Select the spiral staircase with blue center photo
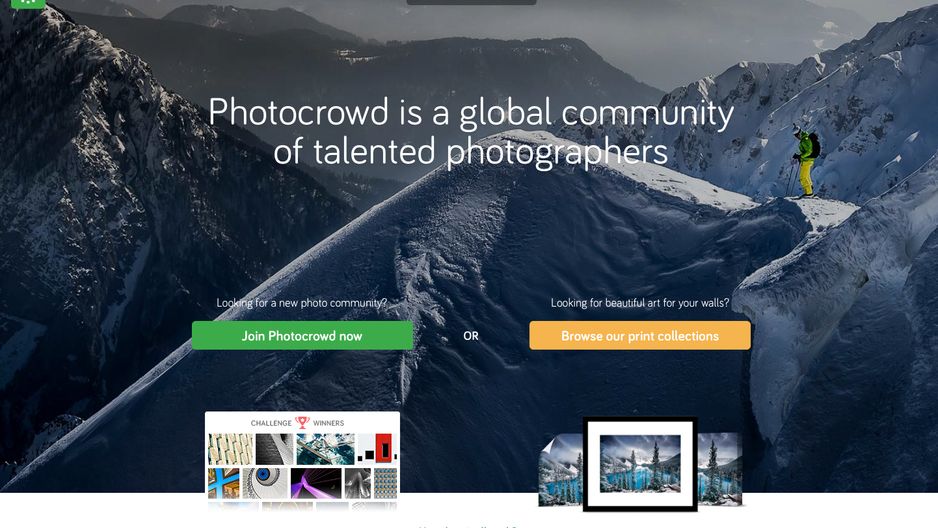Viewport: 938px width, 528px height. [265, 483]
